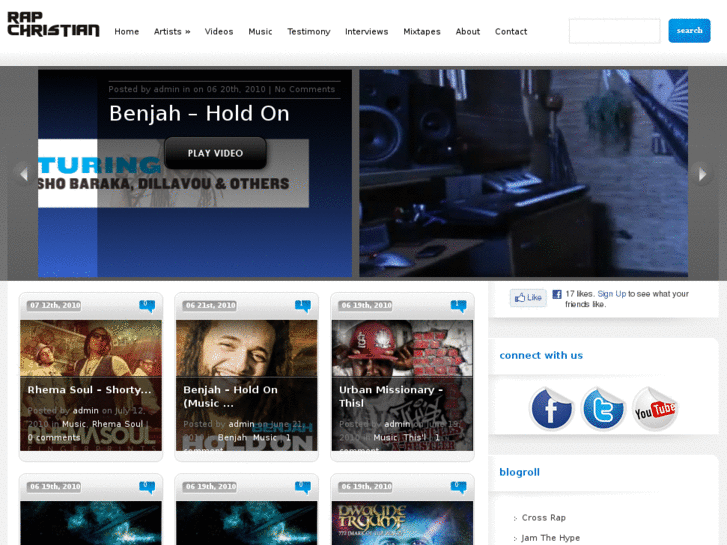Open the Contact page
Viewport: 727px width, 545px height.
511,32
